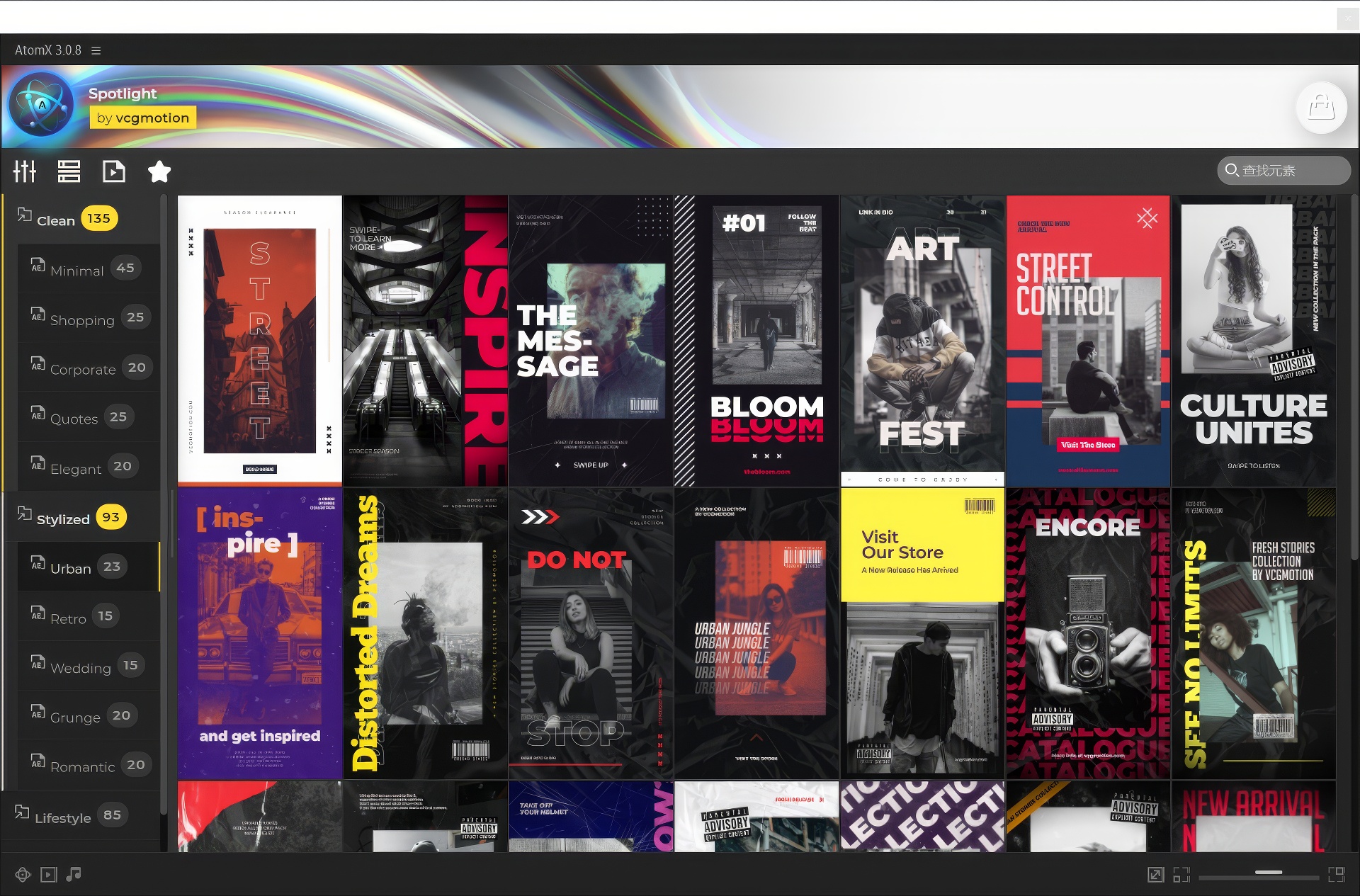This screenshot has width=1360, height=896.
Task: Click the large thumbnails size icon
Action: tap(1337, 875)
